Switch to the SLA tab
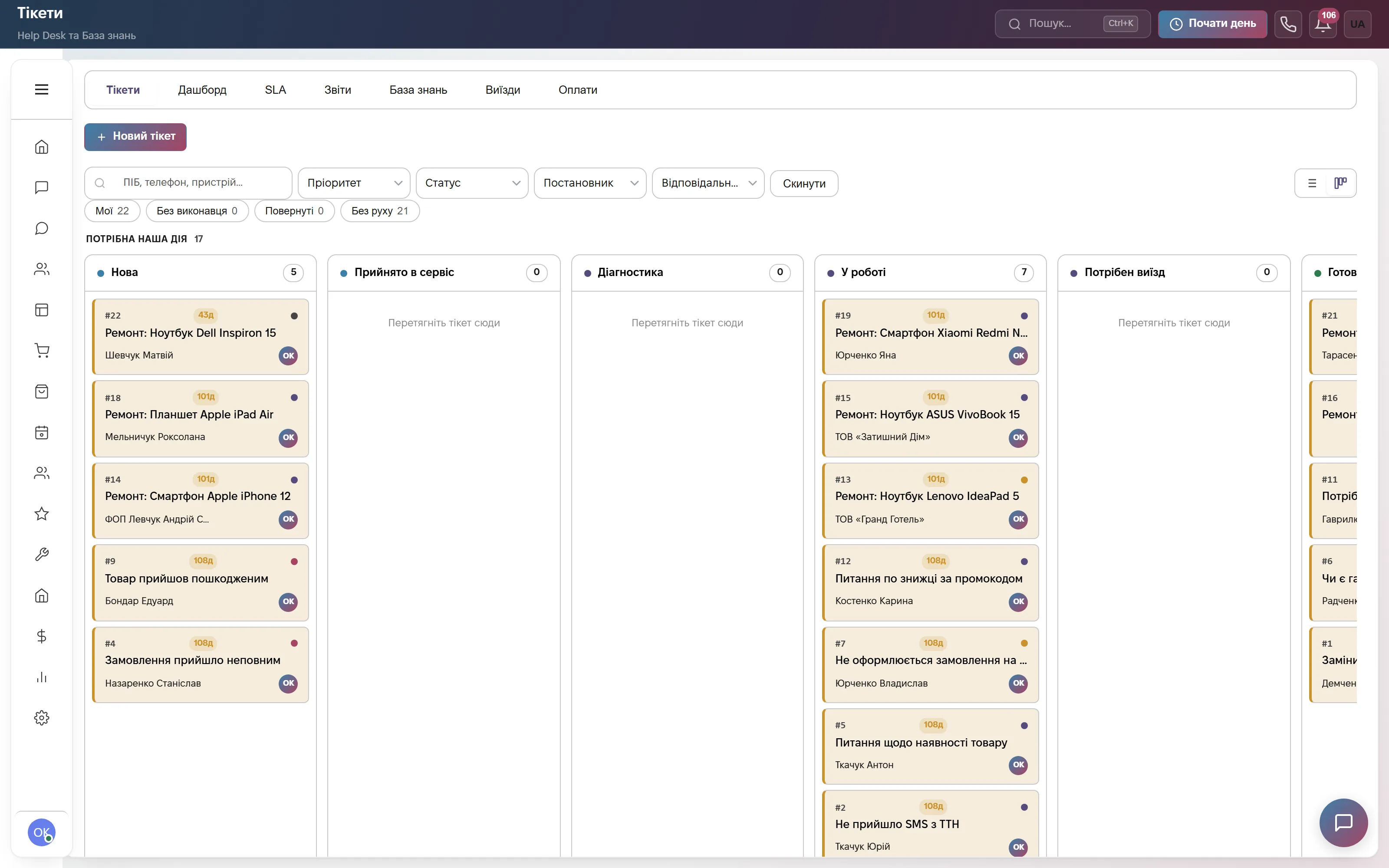 pos(276,90)
